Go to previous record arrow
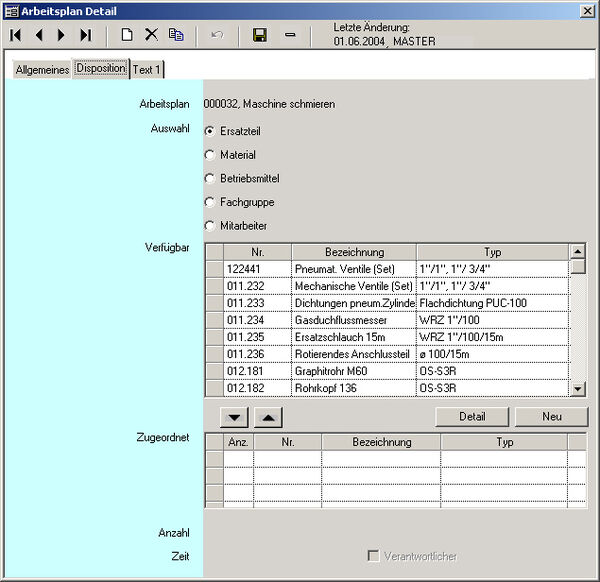 point(39,35)
